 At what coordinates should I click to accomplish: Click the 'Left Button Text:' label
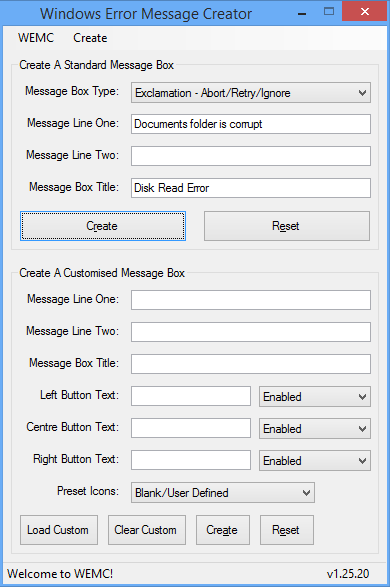pos(79,395)
